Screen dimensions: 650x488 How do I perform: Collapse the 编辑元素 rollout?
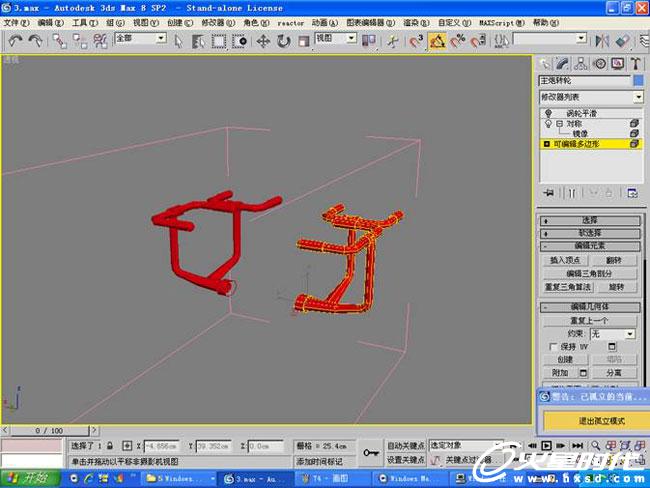click(x=589, y=246)
